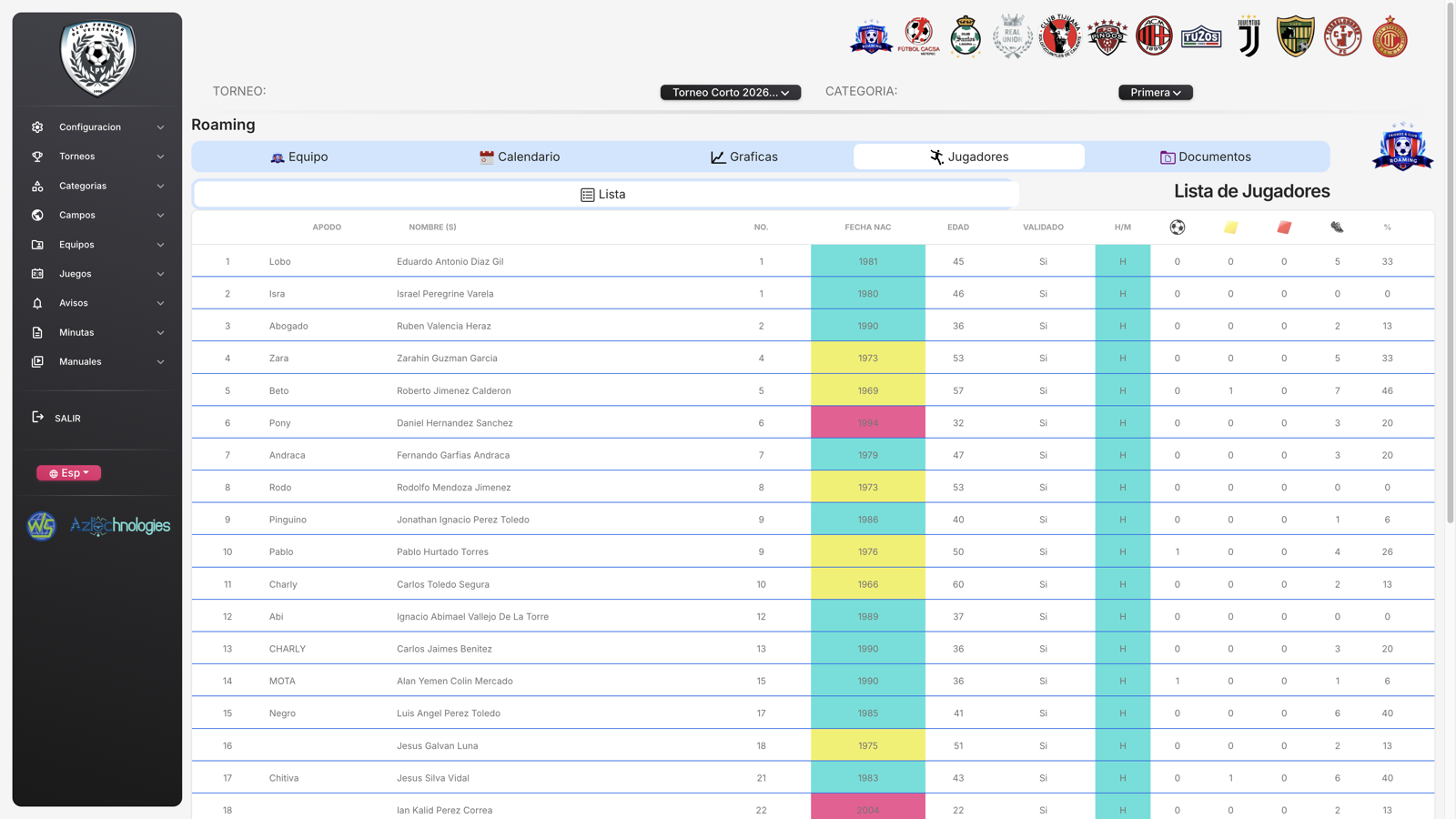
Task: Select the Jugadores tab
Action: coord(969,157)
